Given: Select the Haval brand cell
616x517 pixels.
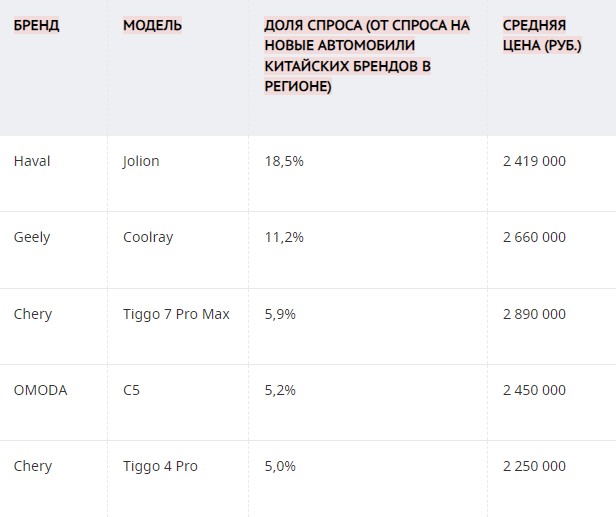Looking at the screenshot, I should (32, 161).
